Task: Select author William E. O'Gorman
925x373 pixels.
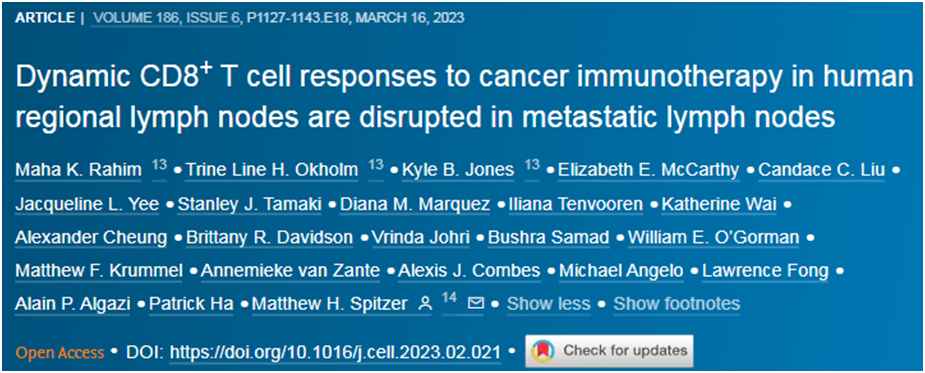Action: pos(713,238)
